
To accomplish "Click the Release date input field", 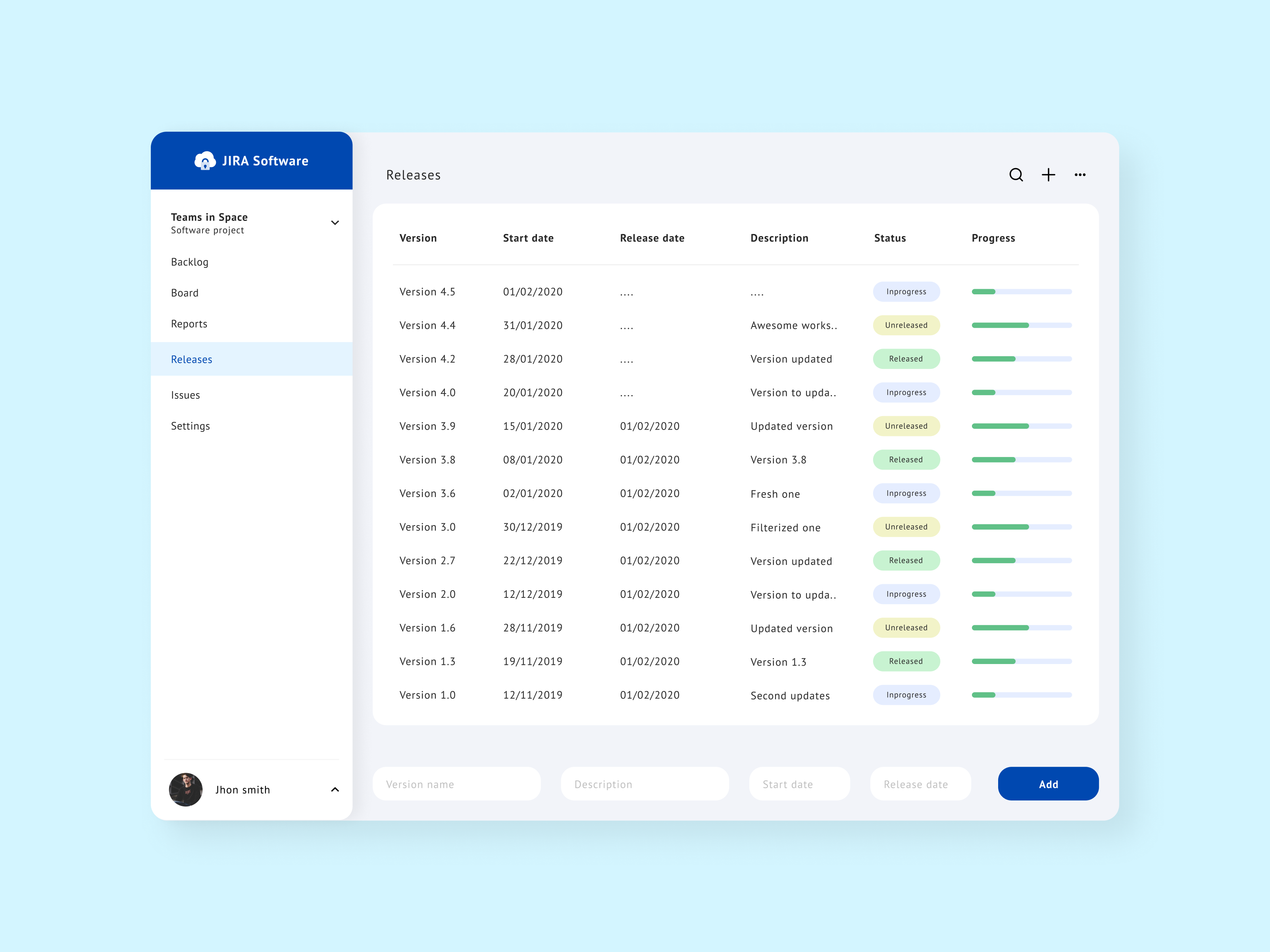I will tap(920, 784).
